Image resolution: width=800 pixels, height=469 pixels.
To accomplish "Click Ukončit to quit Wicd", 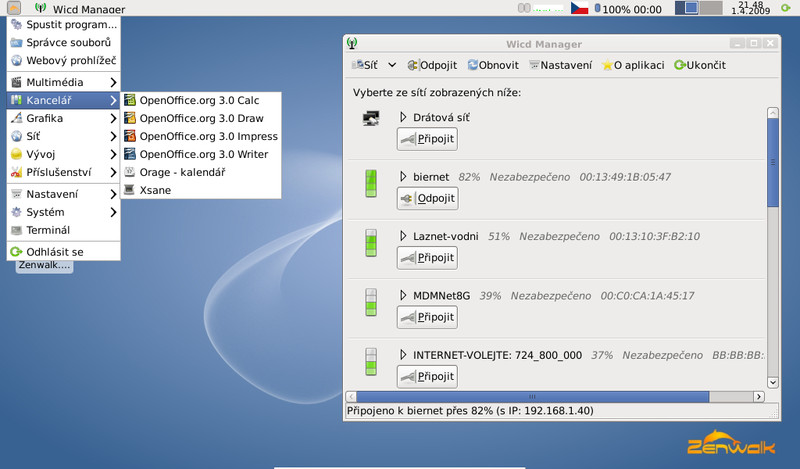I will (x=700, y=65).
